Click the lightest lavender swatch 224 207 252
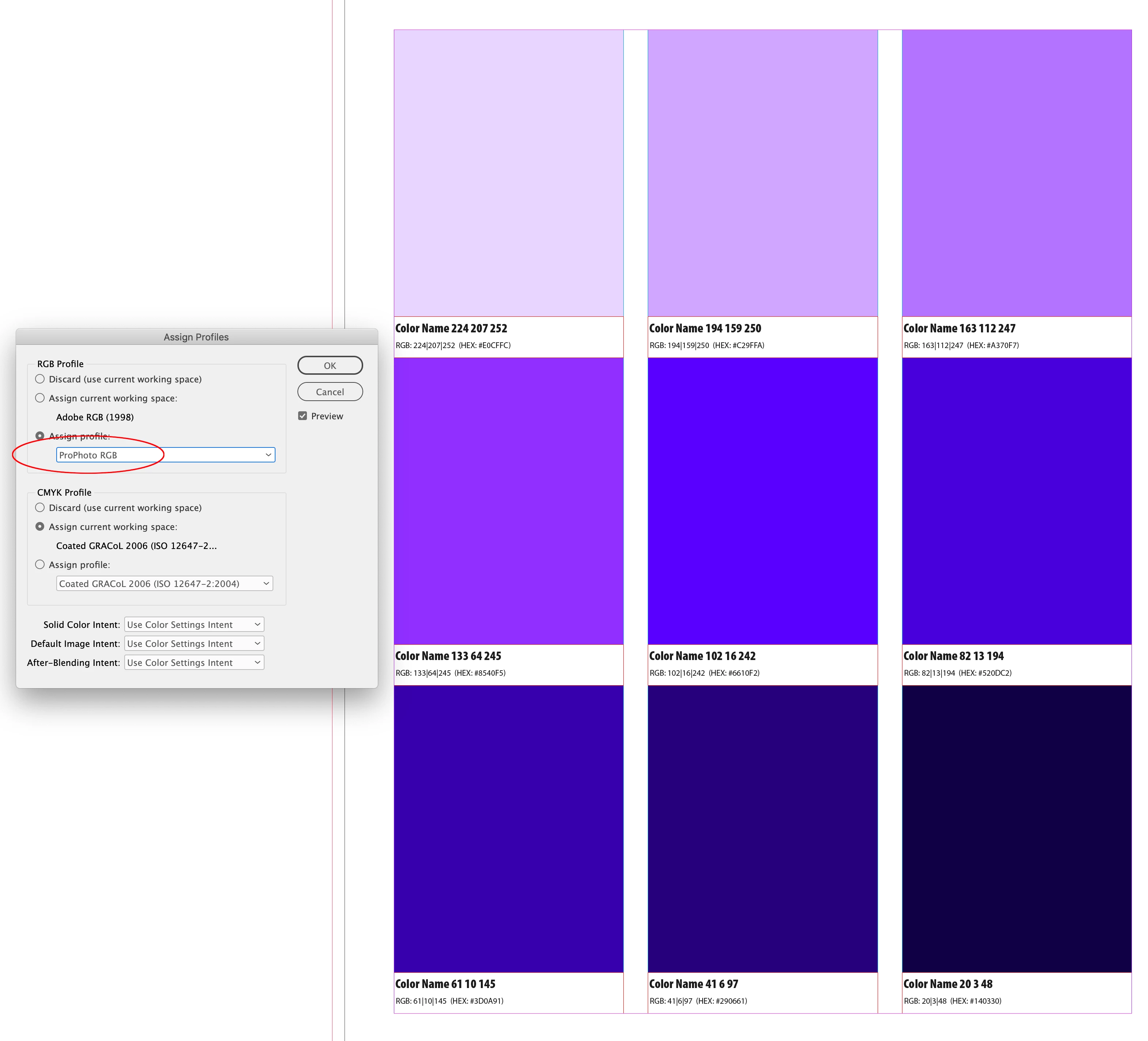 (x=508, y=172)
